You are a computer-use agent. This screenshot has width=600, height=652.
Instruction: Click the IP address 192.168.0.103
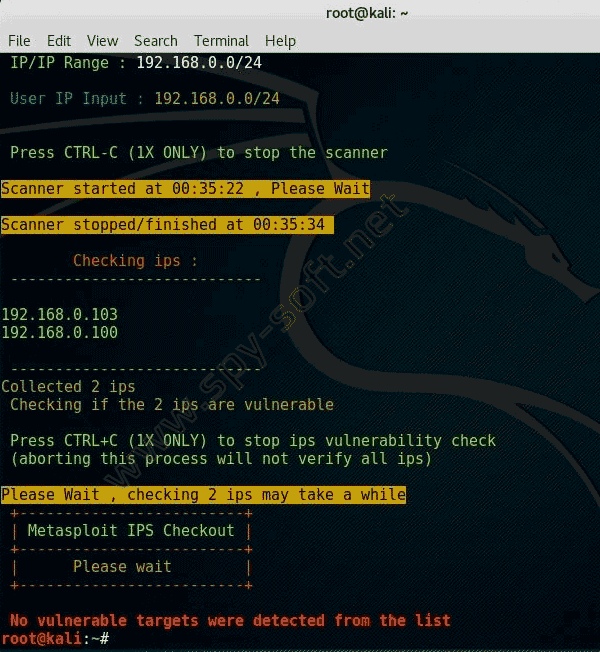point(60,315)
